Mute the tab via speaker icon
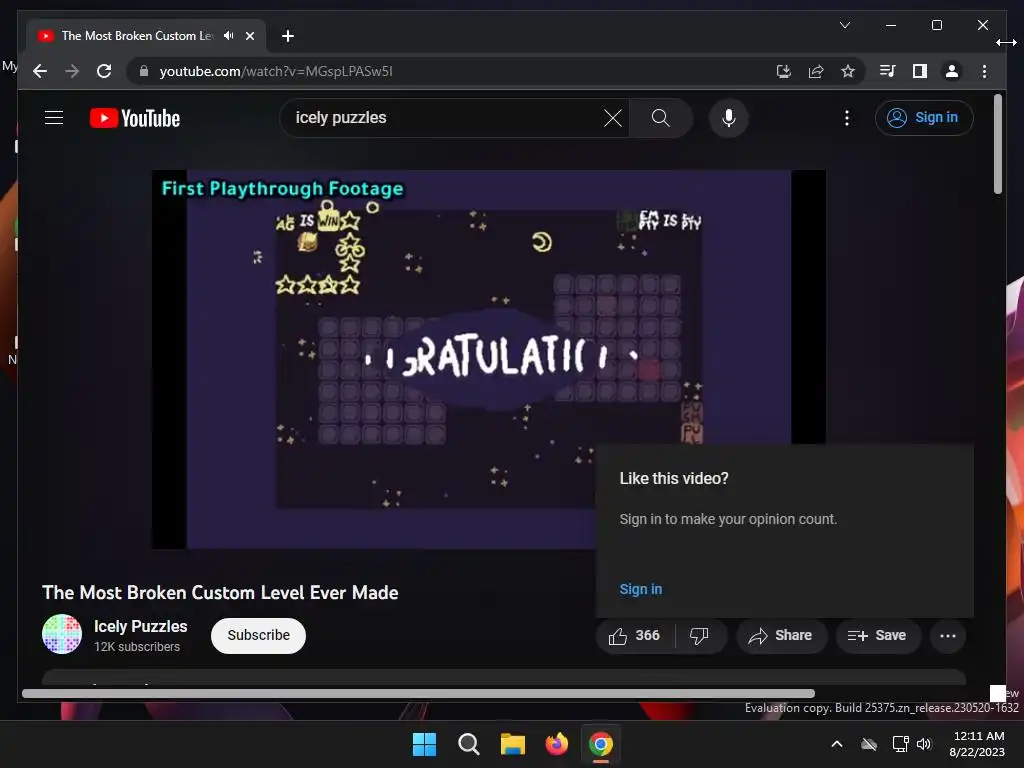Screen dimensions: 1024x768 (x=229, y=36)
